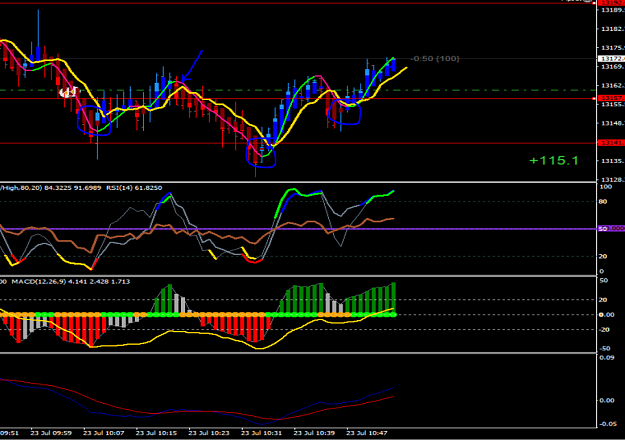Click the 23 Jul 10:23 time label
The image size is (625, 440).
coord(209,433)
